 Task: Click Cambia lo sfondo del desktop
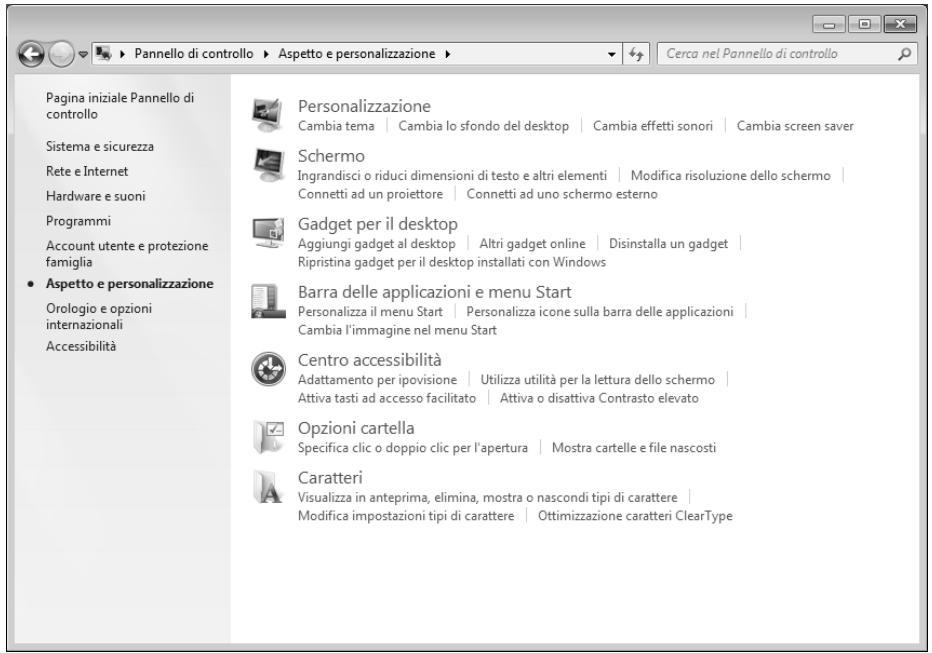484,126
